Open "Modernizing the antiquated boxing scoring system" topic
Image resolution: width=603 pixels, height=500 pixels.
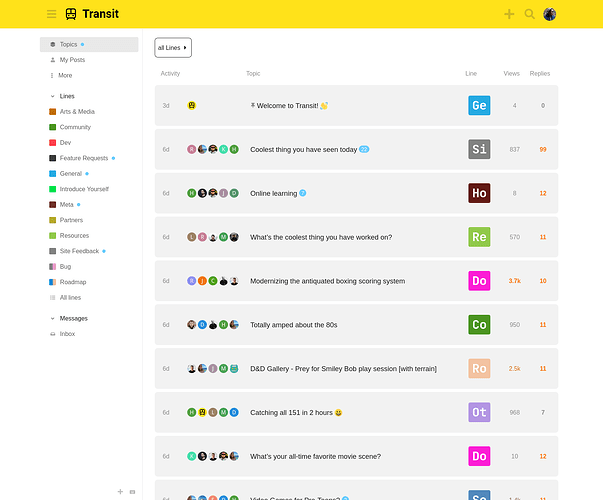click(x=327, y=281)
